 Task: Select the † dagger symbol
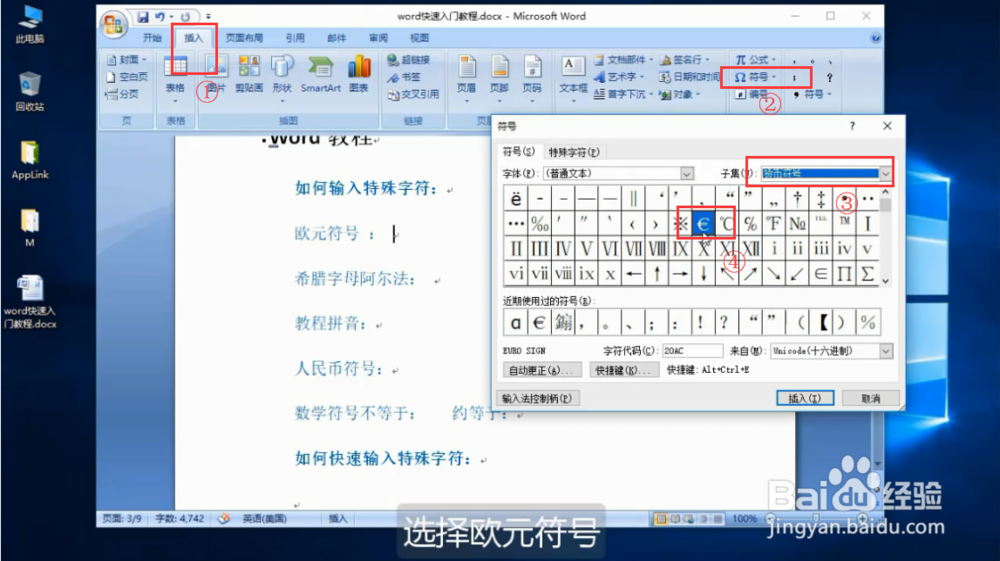[797, 199]
